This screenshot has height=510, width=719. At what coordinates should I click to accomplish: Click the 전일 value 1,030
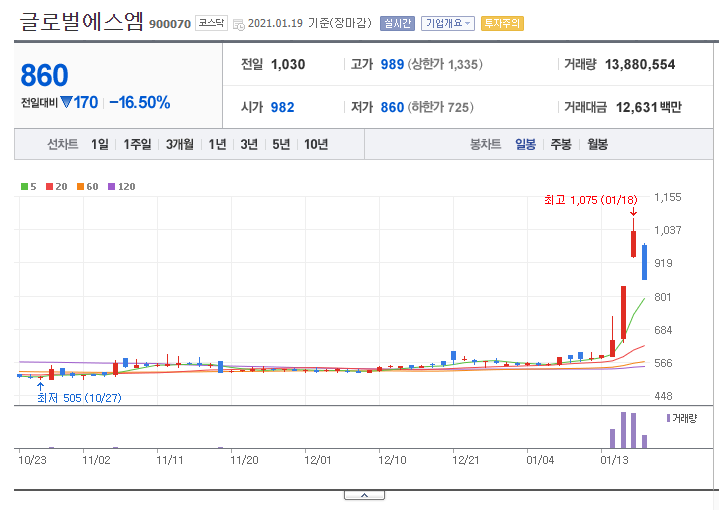[288, 65]
